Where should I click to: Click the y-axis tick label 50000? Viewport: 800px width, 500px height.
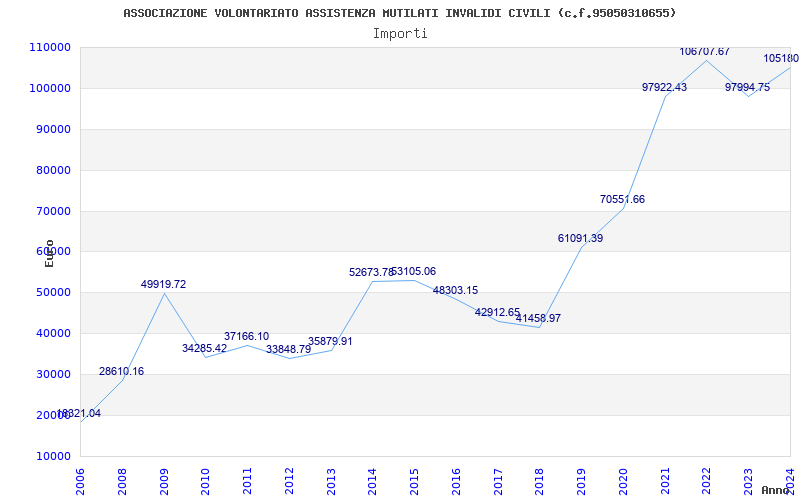[56, 293]
